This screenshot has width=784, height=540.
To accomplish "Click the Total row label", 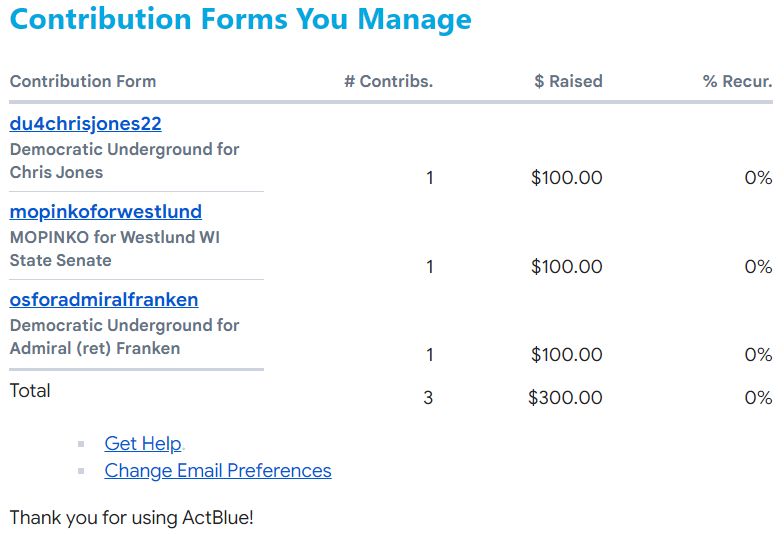I will tap(30, 391).
